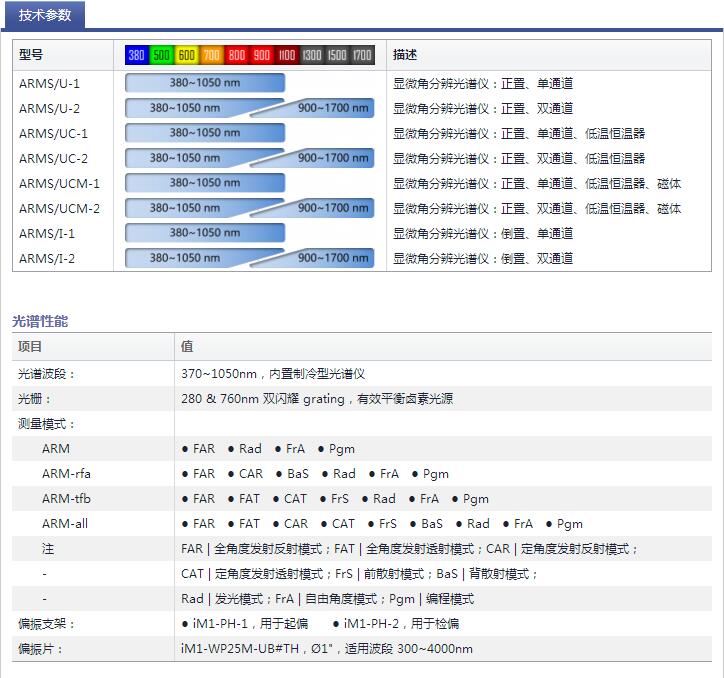Select model name ARMS/UCM-1
The height and width of the screenshot is (678, 724).
click(59, 183)
